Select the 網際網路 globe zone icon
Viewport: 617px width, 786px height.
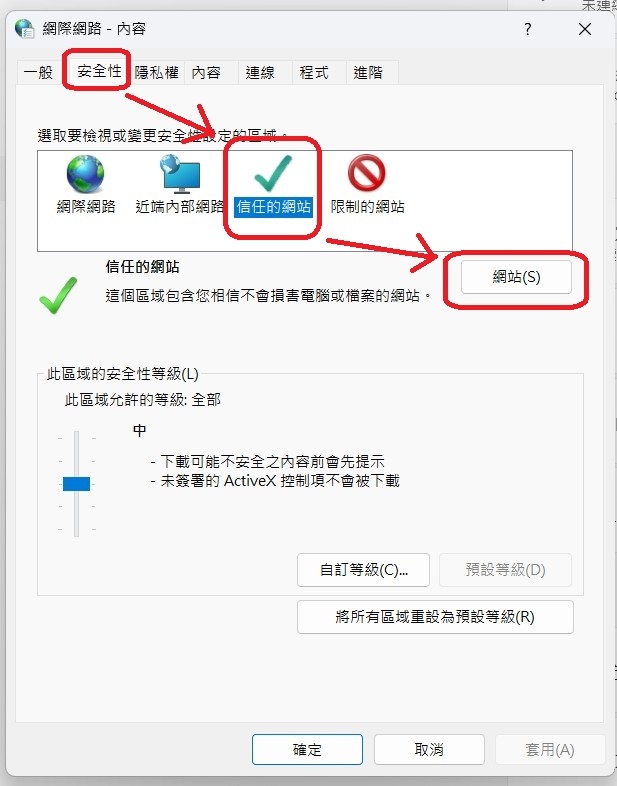[86, 174]
